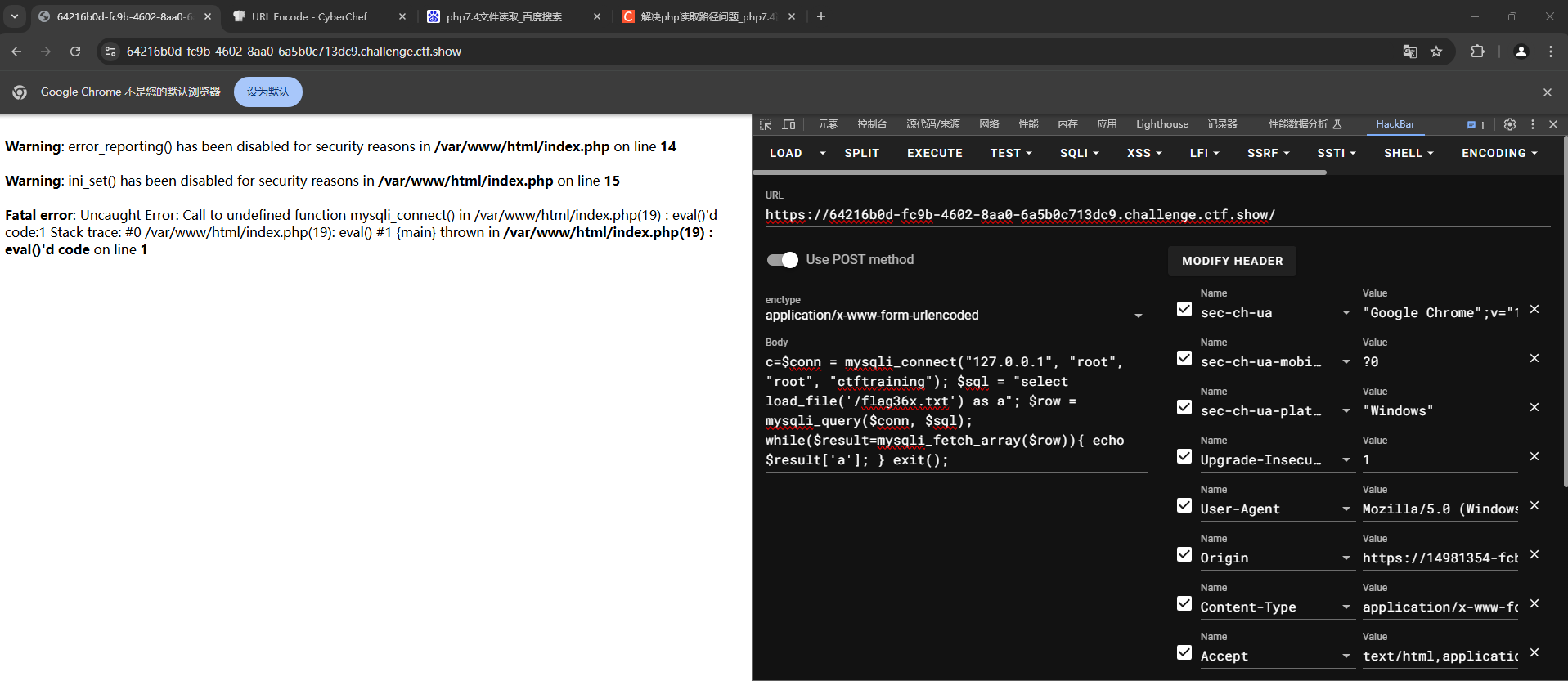Remove the sec-ch-ua header row

click(x=1534, y=309)
